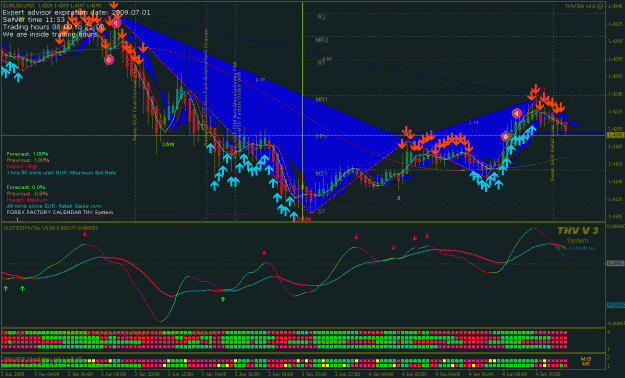This screenshot has height=378, width=625.
Task: Select the 'We are inside trading hours' label
Action: pyautogui.click(x=49, y=35)
